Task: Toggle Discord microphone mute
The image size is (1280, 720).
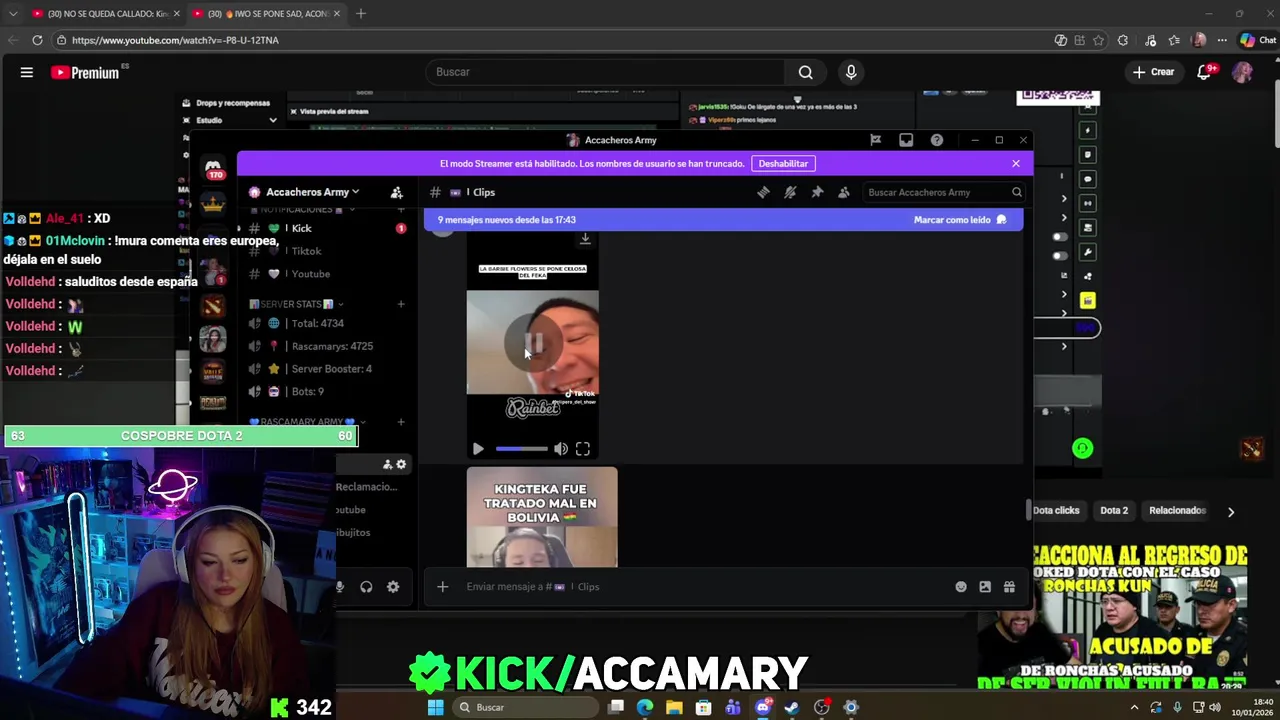Action: pyautogui.click(x=340, y=587)
